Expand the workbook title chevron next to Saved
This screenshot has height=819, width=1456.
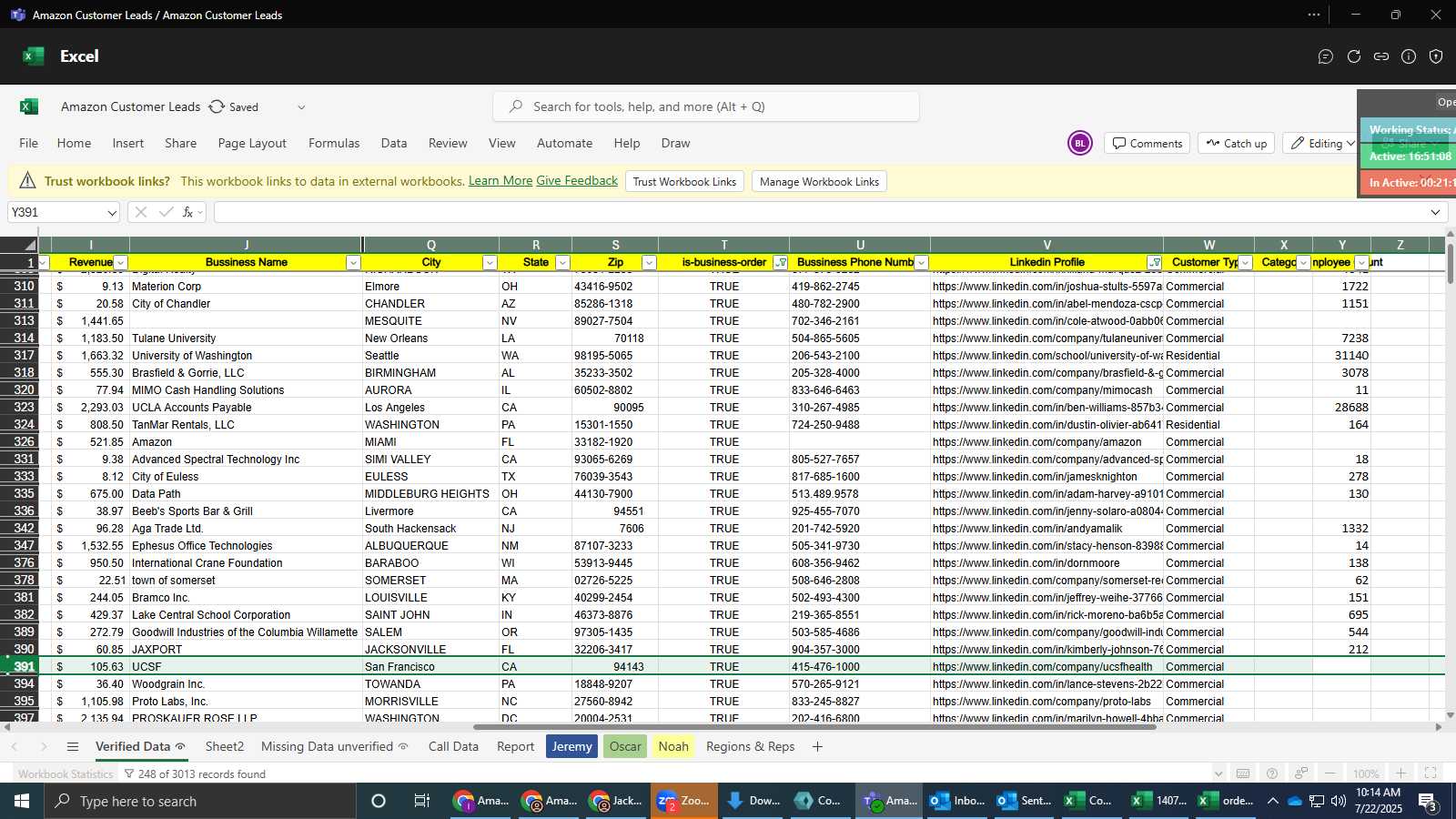301,106
